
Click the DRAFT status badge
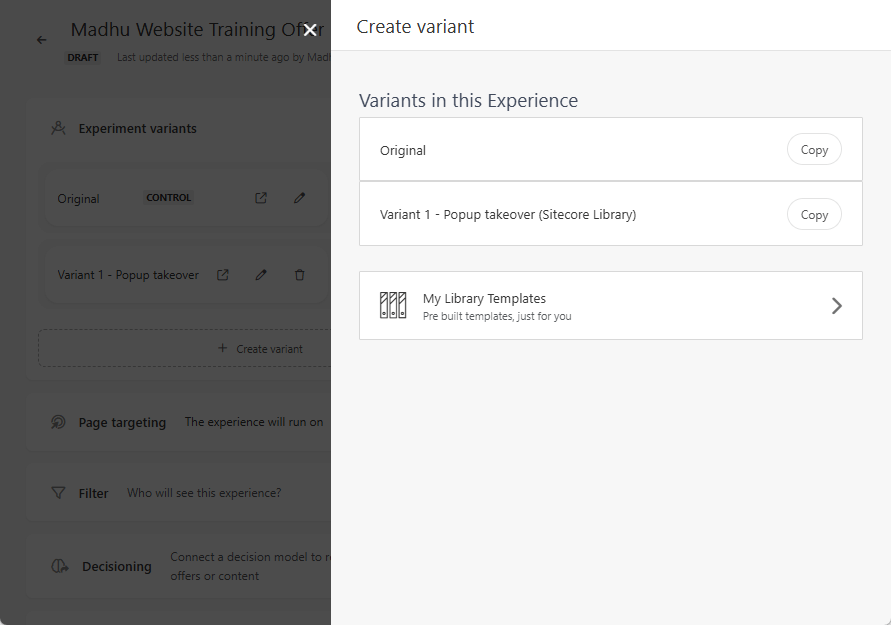83,57
